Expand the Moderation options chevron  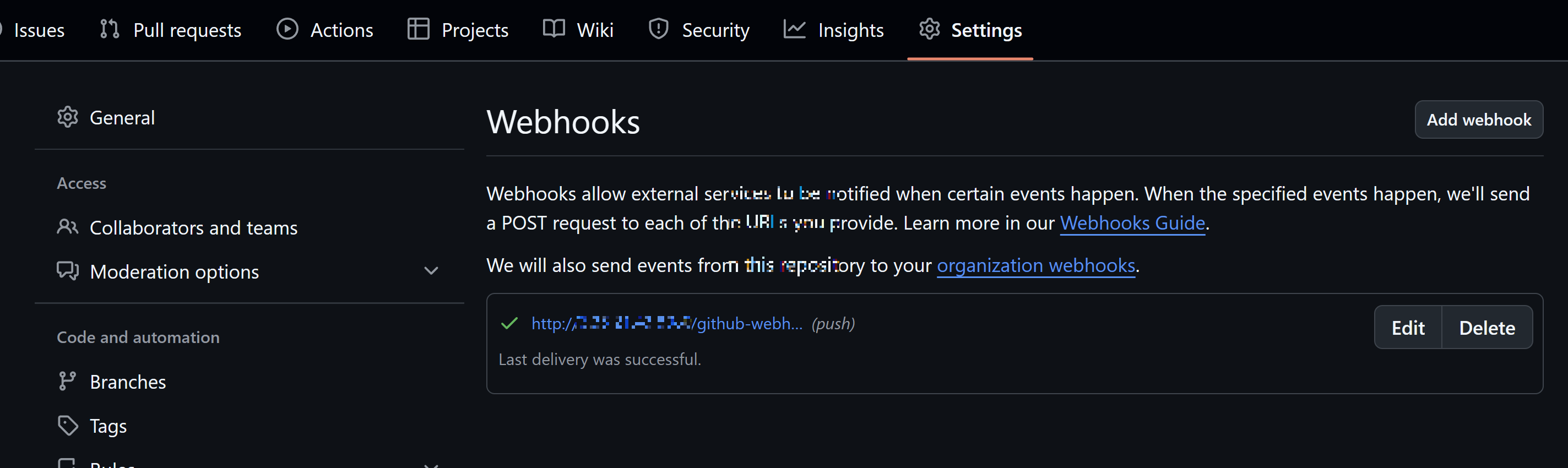[431, 271]
